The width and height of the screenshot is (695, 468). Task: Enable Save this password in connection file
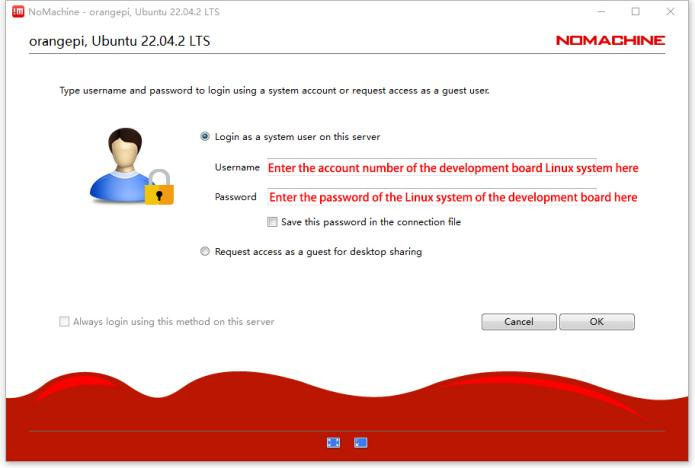point(272,222)
